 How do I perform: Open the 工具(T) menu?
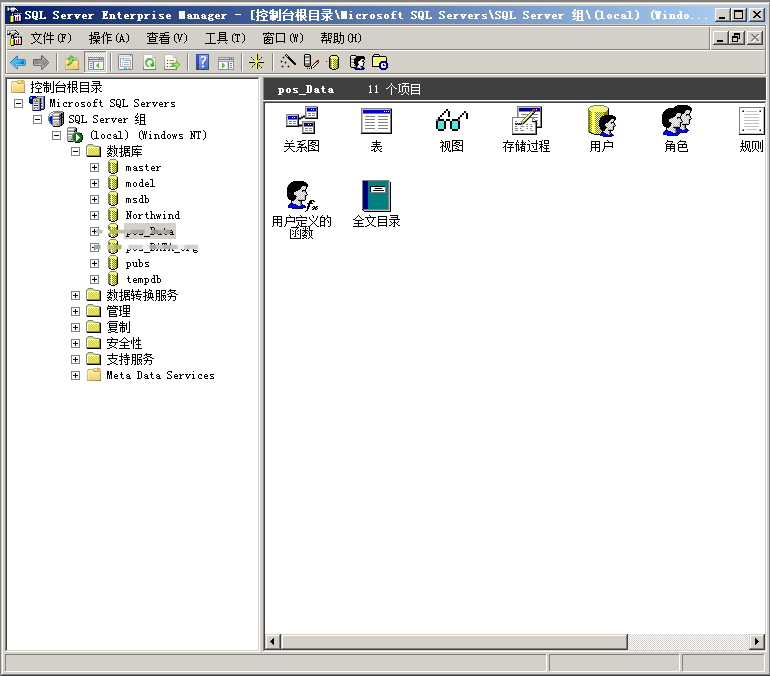point(224,38)
